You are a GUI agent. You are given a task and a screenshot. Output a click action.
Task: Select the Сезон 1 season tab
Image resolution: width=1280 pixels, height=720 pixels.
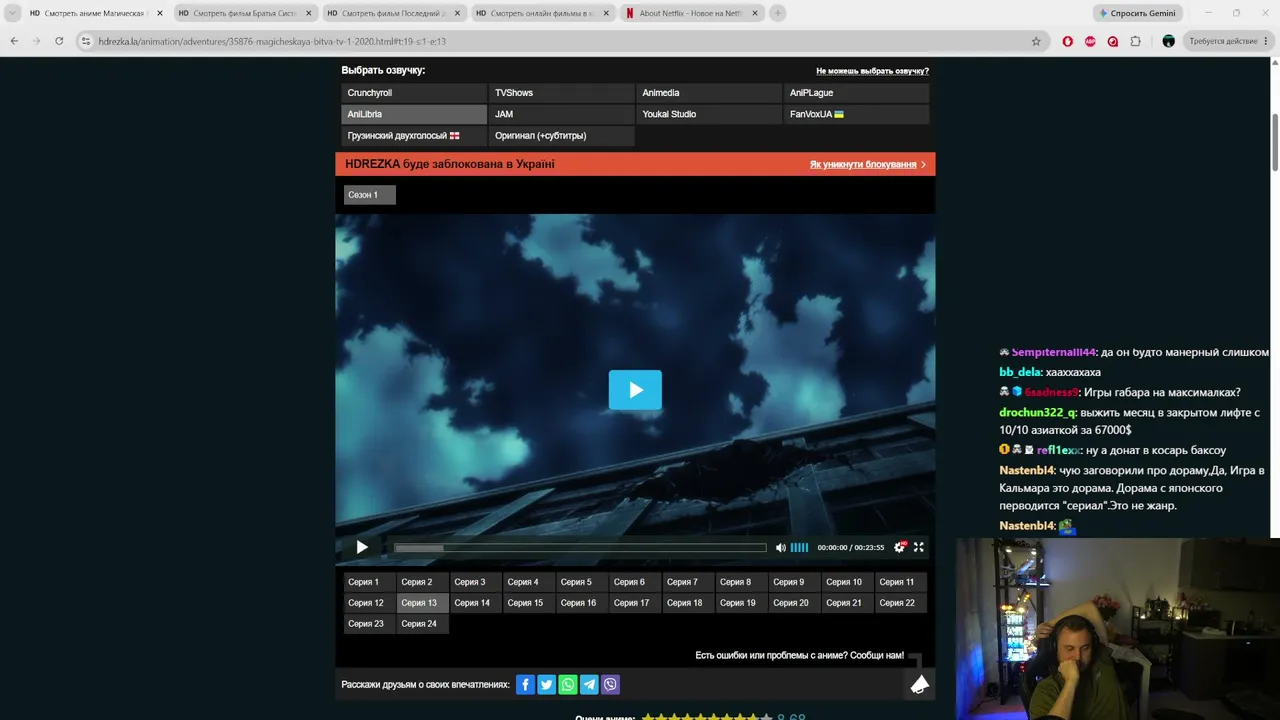click(x=369, y=195)
